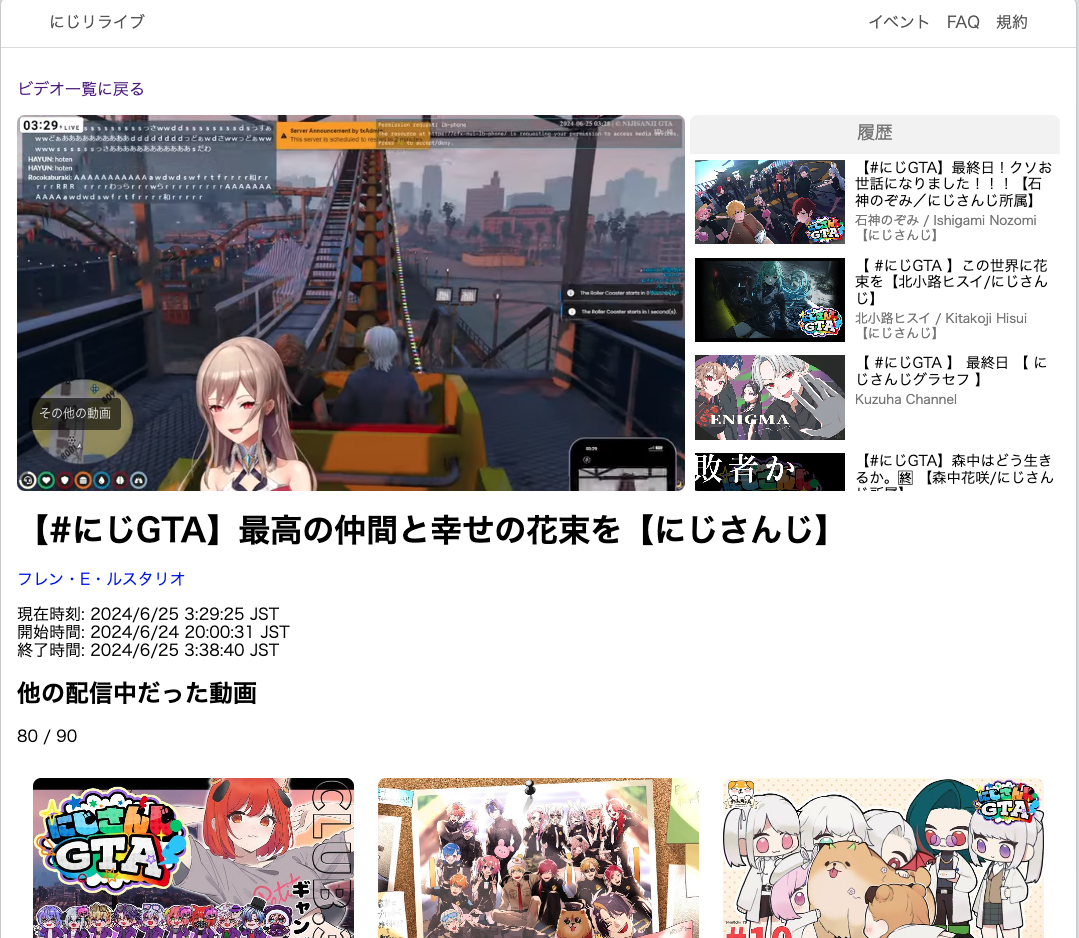Open the FAQ menu item
1079x938 pixels.
(x=963, y=22)
